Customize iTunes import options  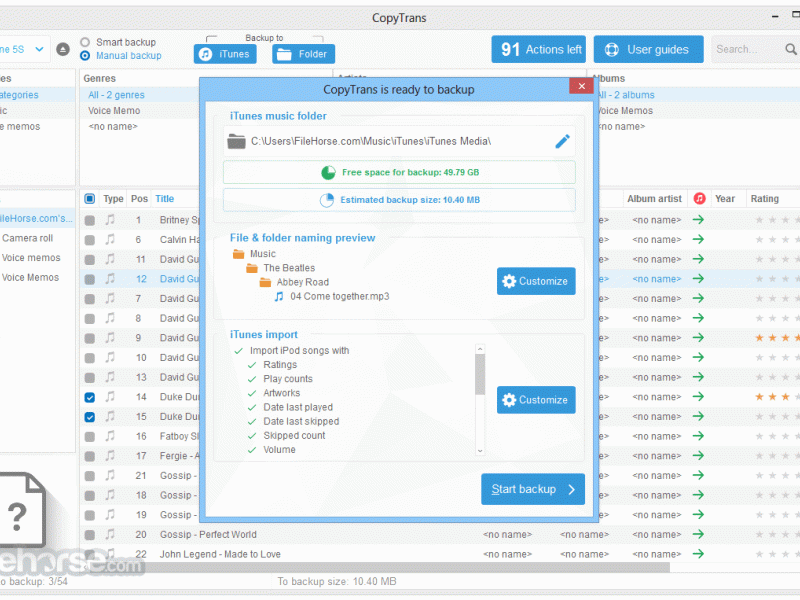(536, 400)
